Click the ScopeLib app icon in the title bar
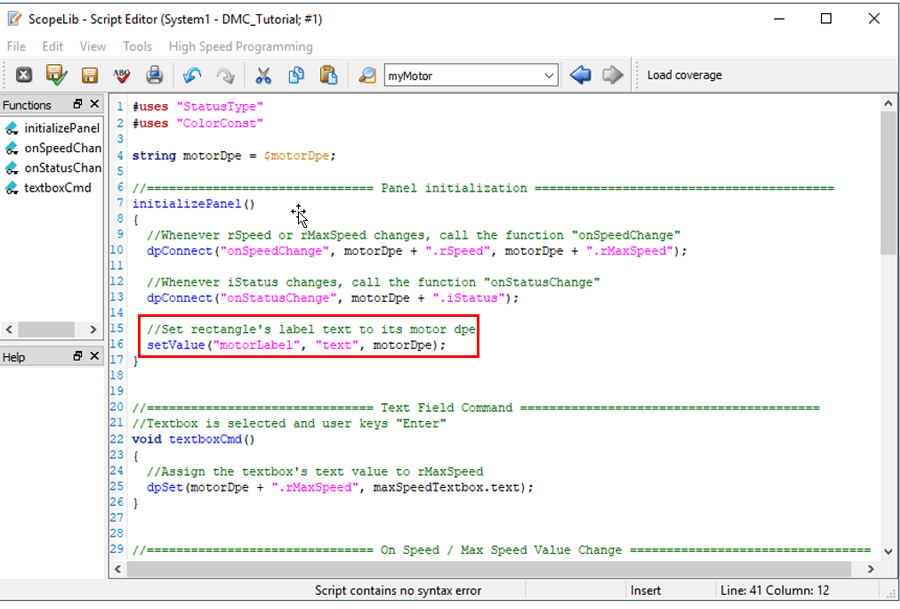The width and height of the screenshot is (900, 609). 15,19
